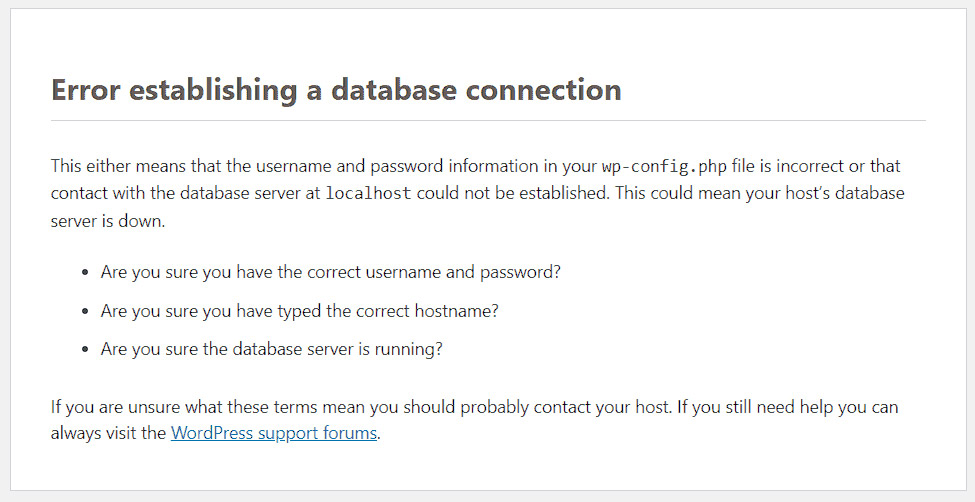Click the bullet dot before the username question
The image size is (975, 502).
[85, 273]
